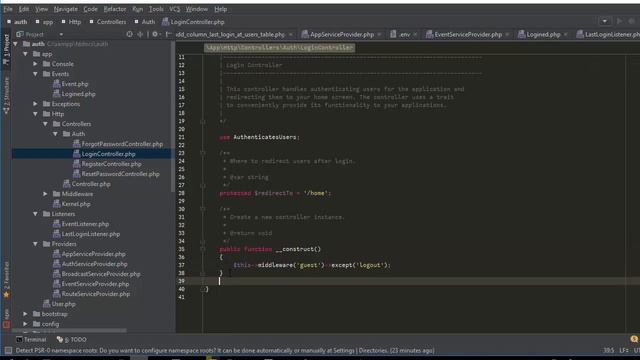Select ForgotPasswordController.php file
Viewport: 640px width, 360px height.
point(118,144)
